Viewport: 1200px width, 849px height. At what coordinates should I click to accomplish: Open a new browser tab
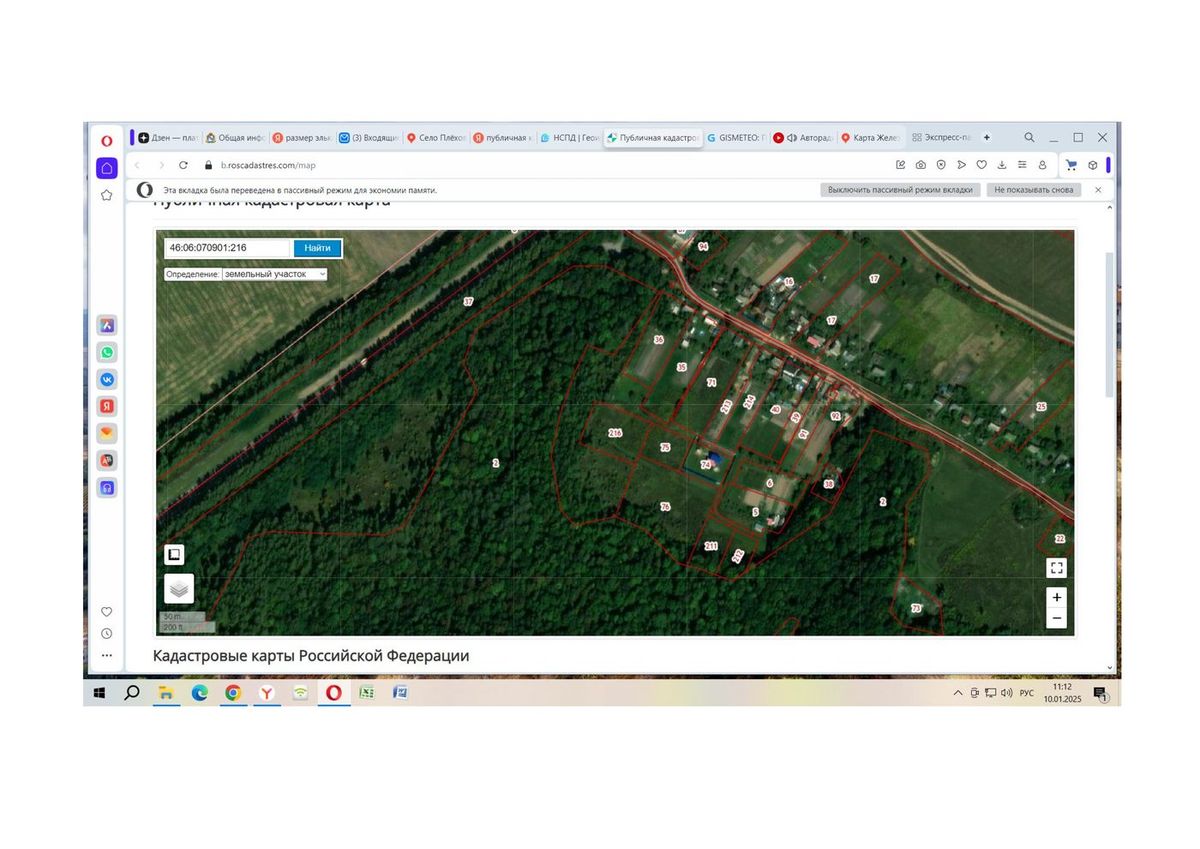point(987,137)
